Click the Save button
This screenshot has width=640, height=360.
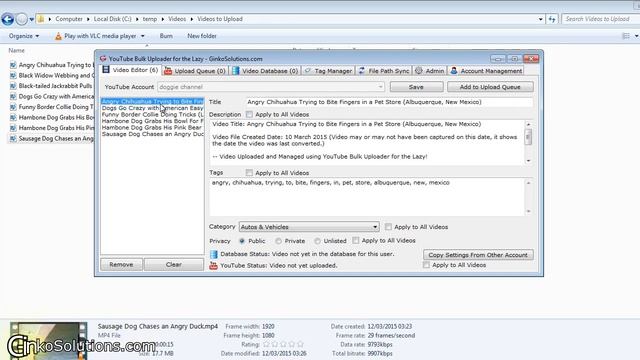(x=416, y=87)
